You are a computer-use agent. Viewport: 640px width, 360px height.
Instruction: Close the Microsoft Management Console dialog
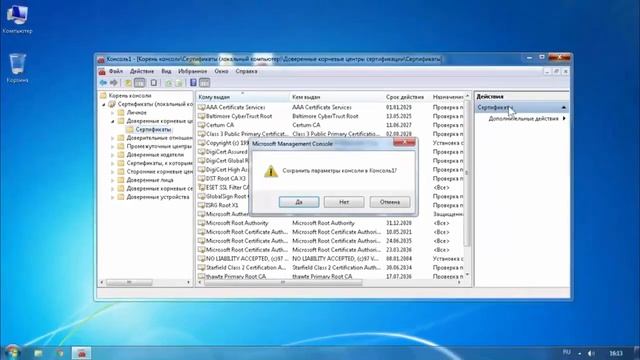click(x=404, y=142)
